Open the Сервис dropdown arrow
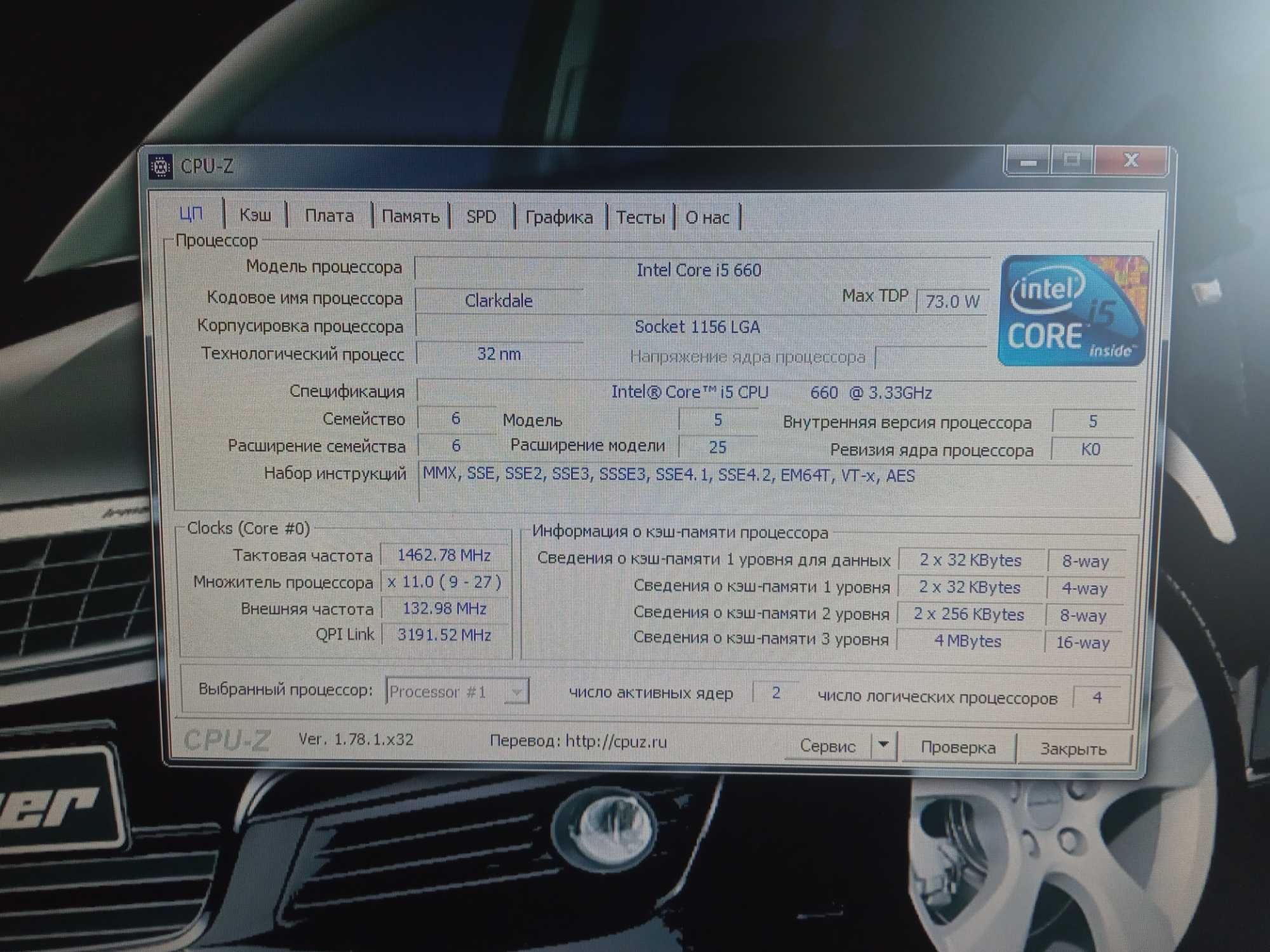 click(883, 745)
